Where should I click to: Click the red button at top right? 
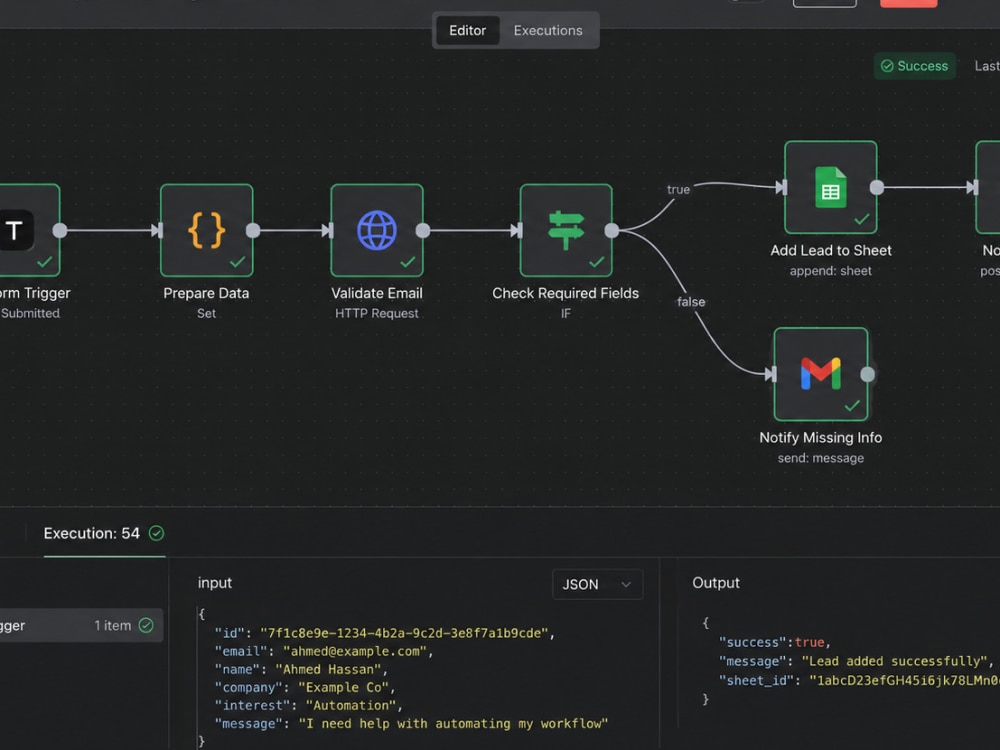[908, 3]
